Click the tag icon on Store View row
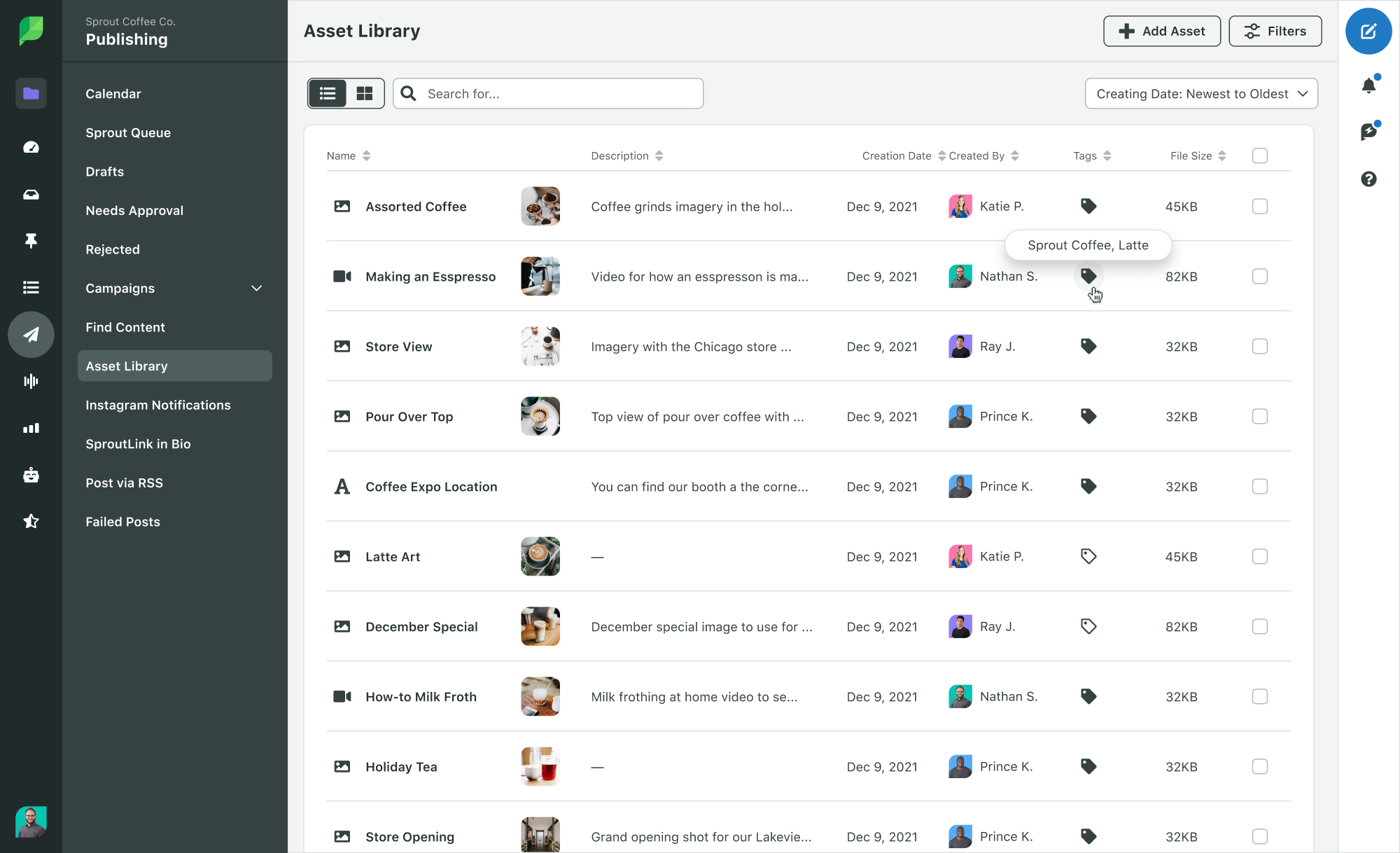 pos(1088,346)
